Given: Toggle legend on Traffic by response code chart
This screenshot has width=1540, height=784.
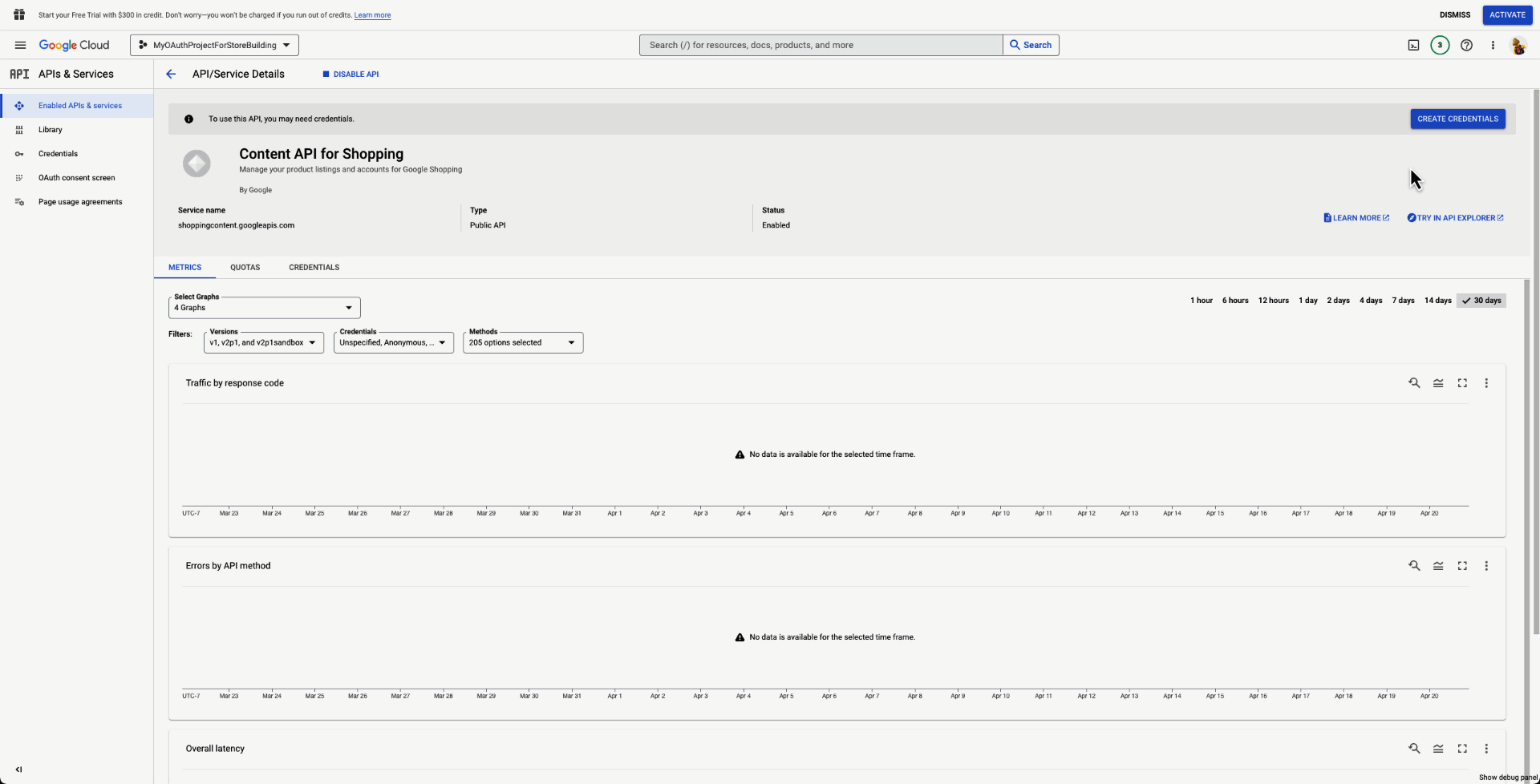Looking at the screenshot, I should point(1438,383).
